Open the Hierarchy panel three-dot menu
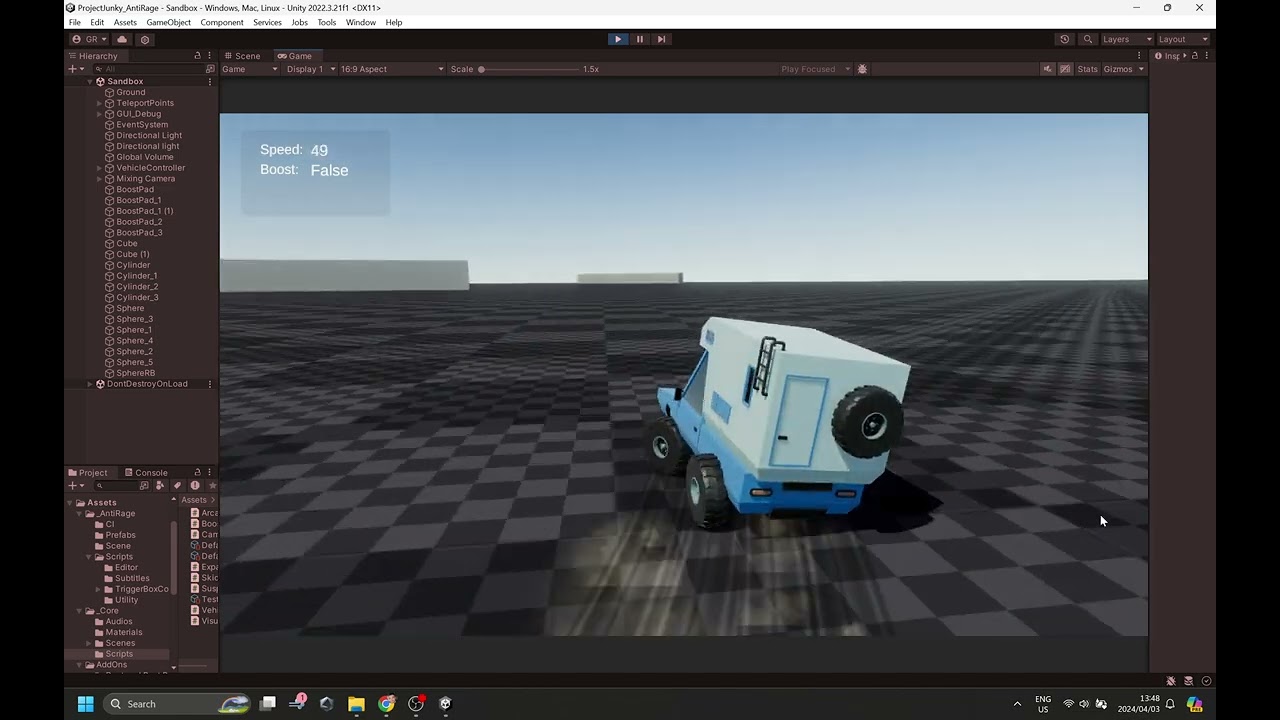Viewport: 1280px width, 720px height. click(210, 56)
